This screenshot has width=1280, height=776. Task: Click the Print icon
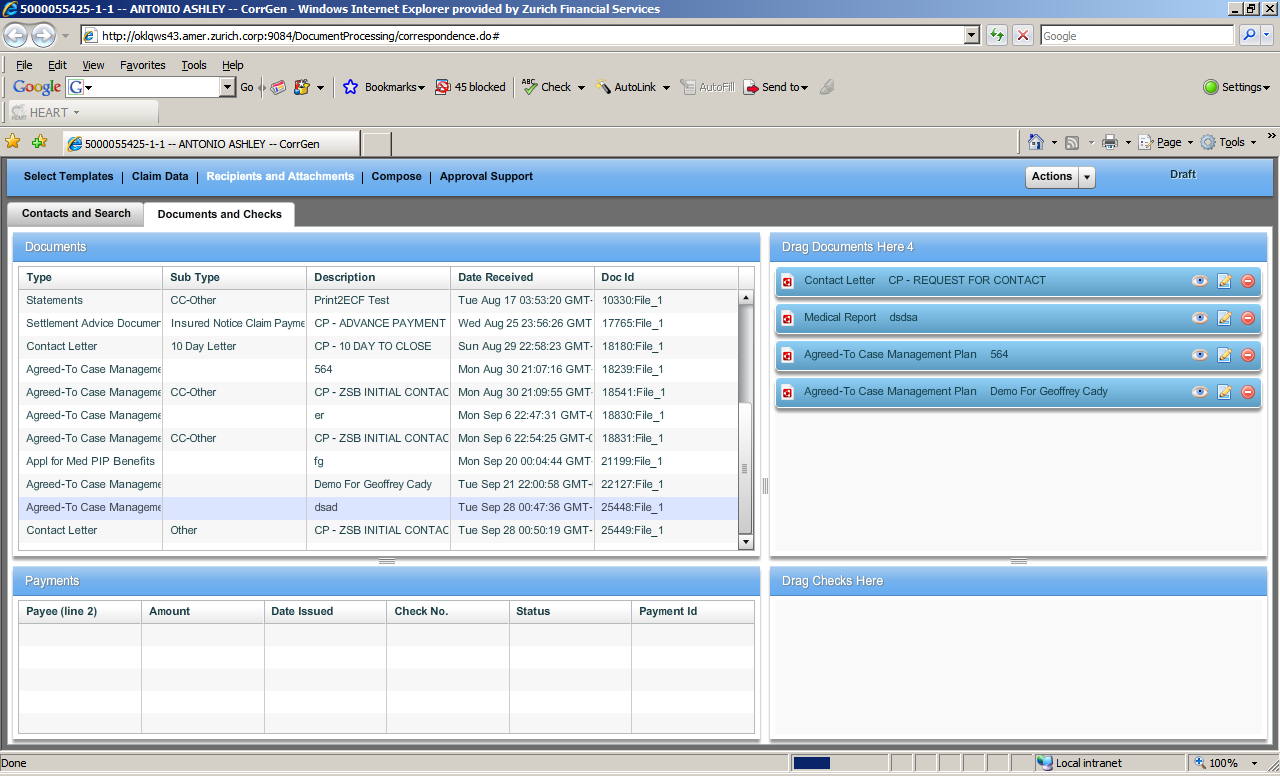(1109, 142)
